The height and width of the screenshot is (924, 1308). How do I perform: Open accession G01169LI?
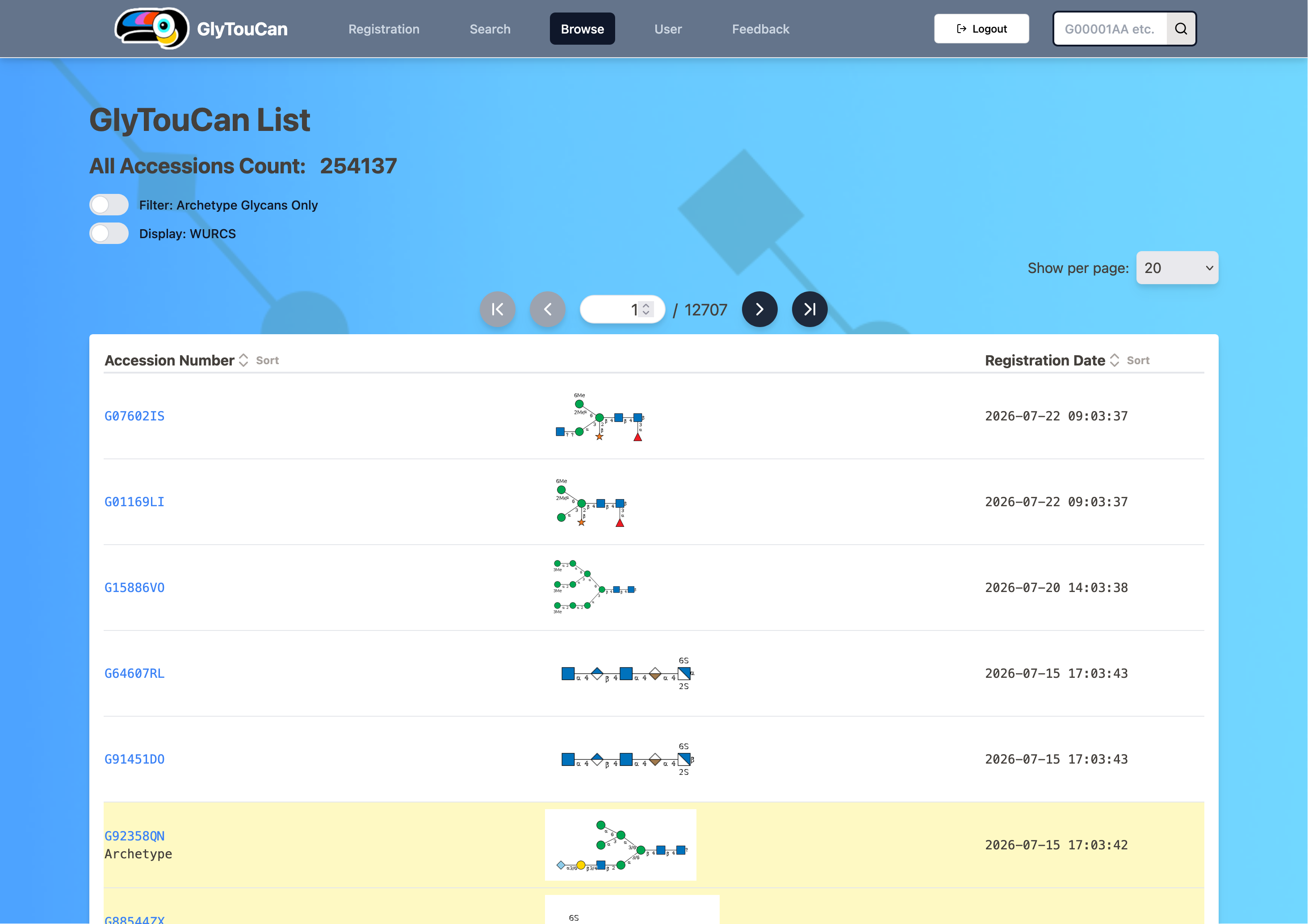[x=134, y=502]
